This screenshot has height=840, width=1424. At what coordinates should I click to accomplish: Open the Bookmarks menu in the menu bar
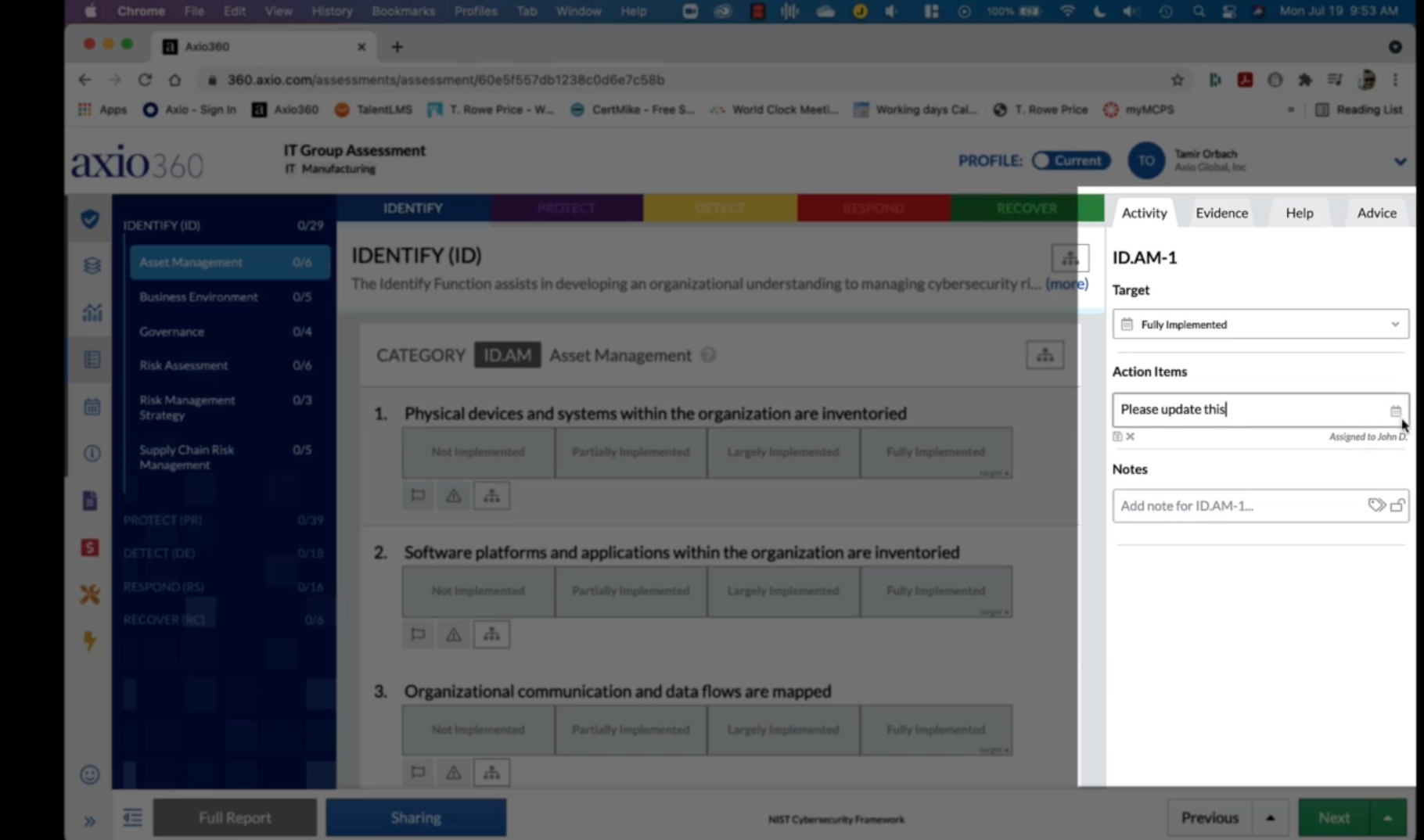click(402, 11)
